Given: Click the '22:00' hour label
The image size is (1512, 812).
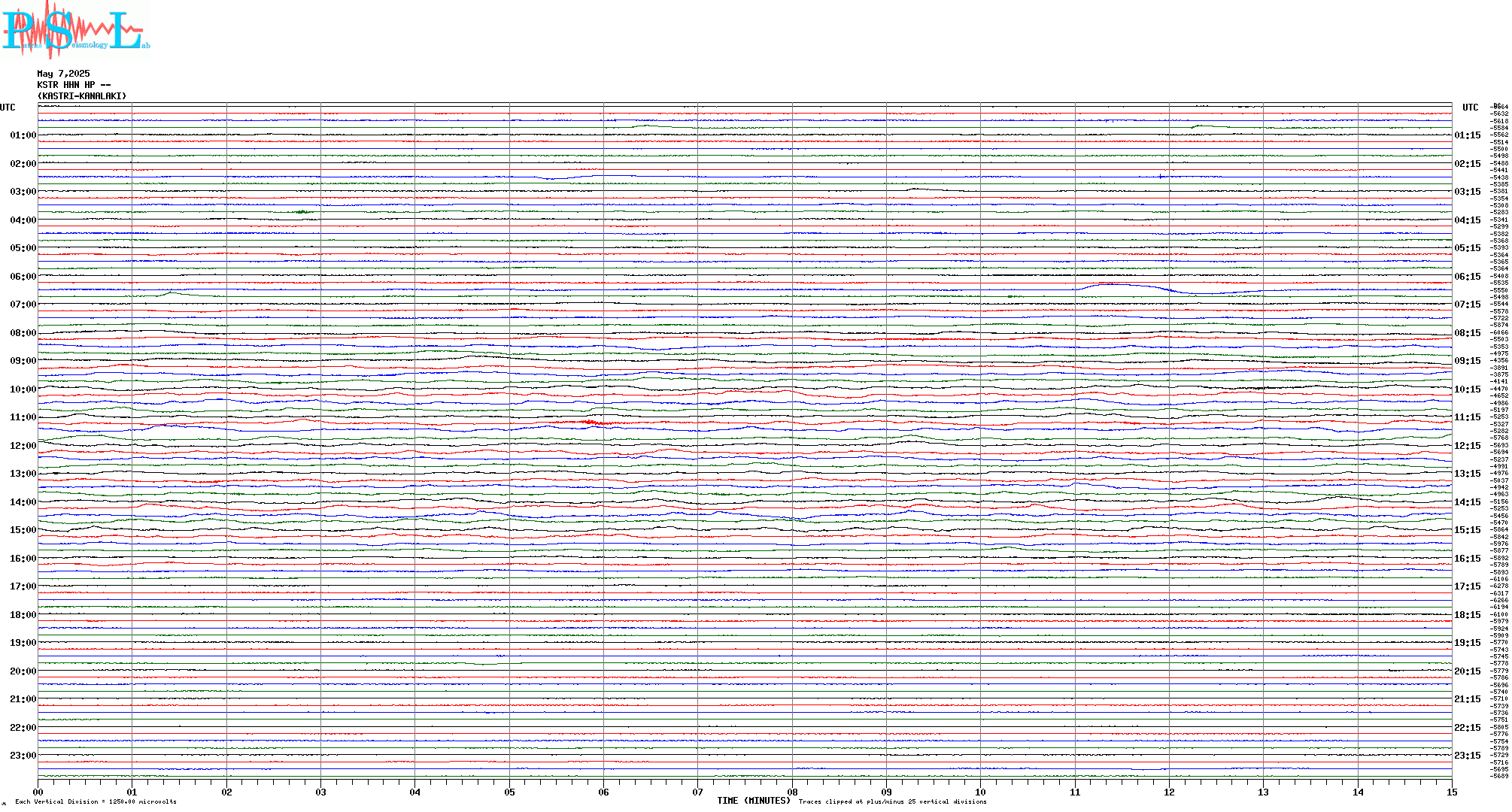Looking at the screenshot, I should coord(23,728).
